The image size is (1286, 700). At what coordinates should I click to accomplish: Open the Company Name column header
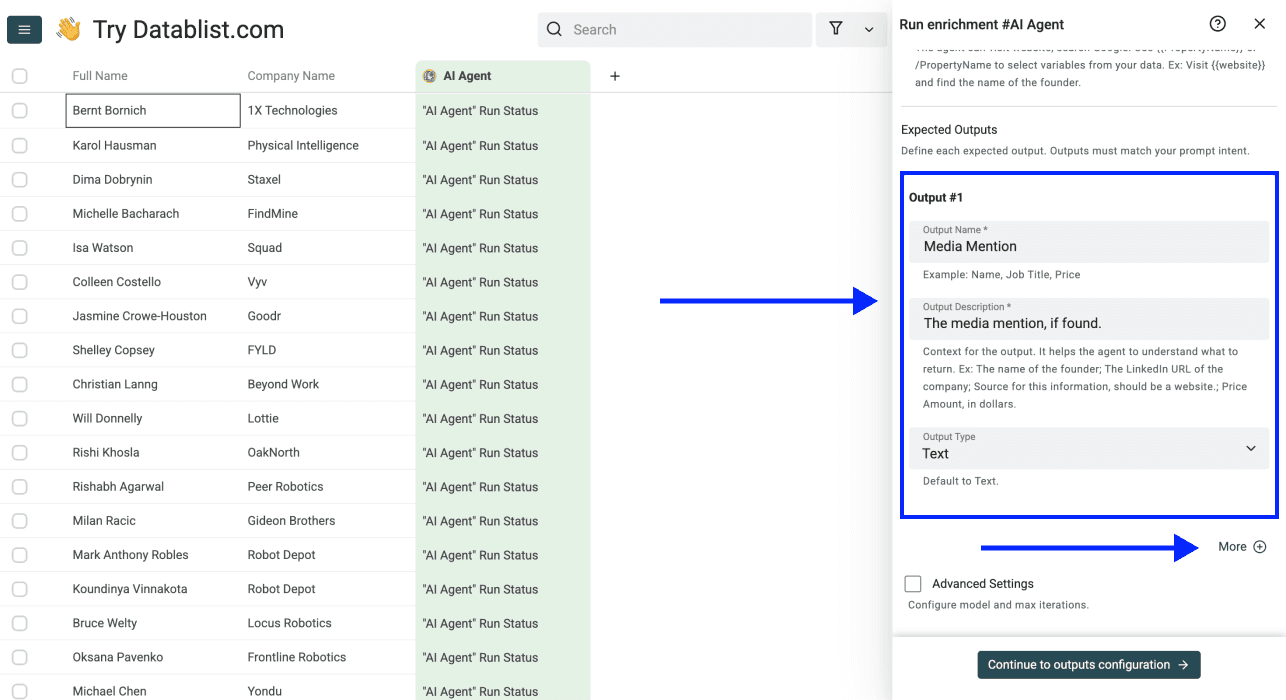[290, 75]
